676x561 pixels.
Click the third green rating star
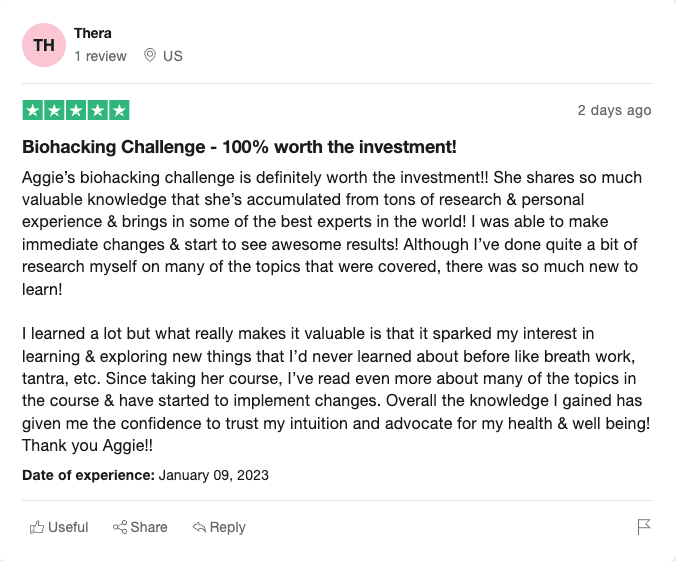(x=76, y=110)
